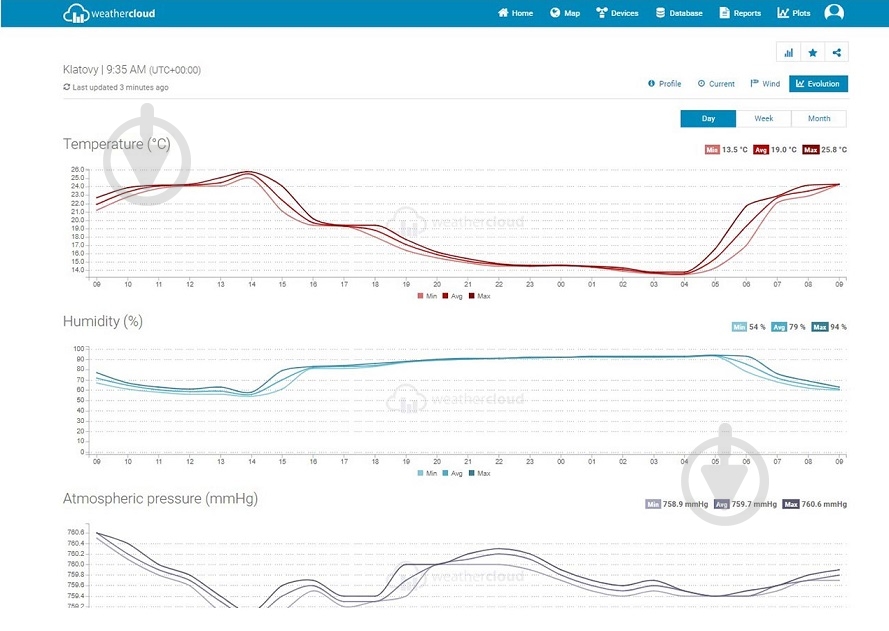The image size is (889, 631).
Task: Go to the Map page
Action: click(x=565, y=13)
